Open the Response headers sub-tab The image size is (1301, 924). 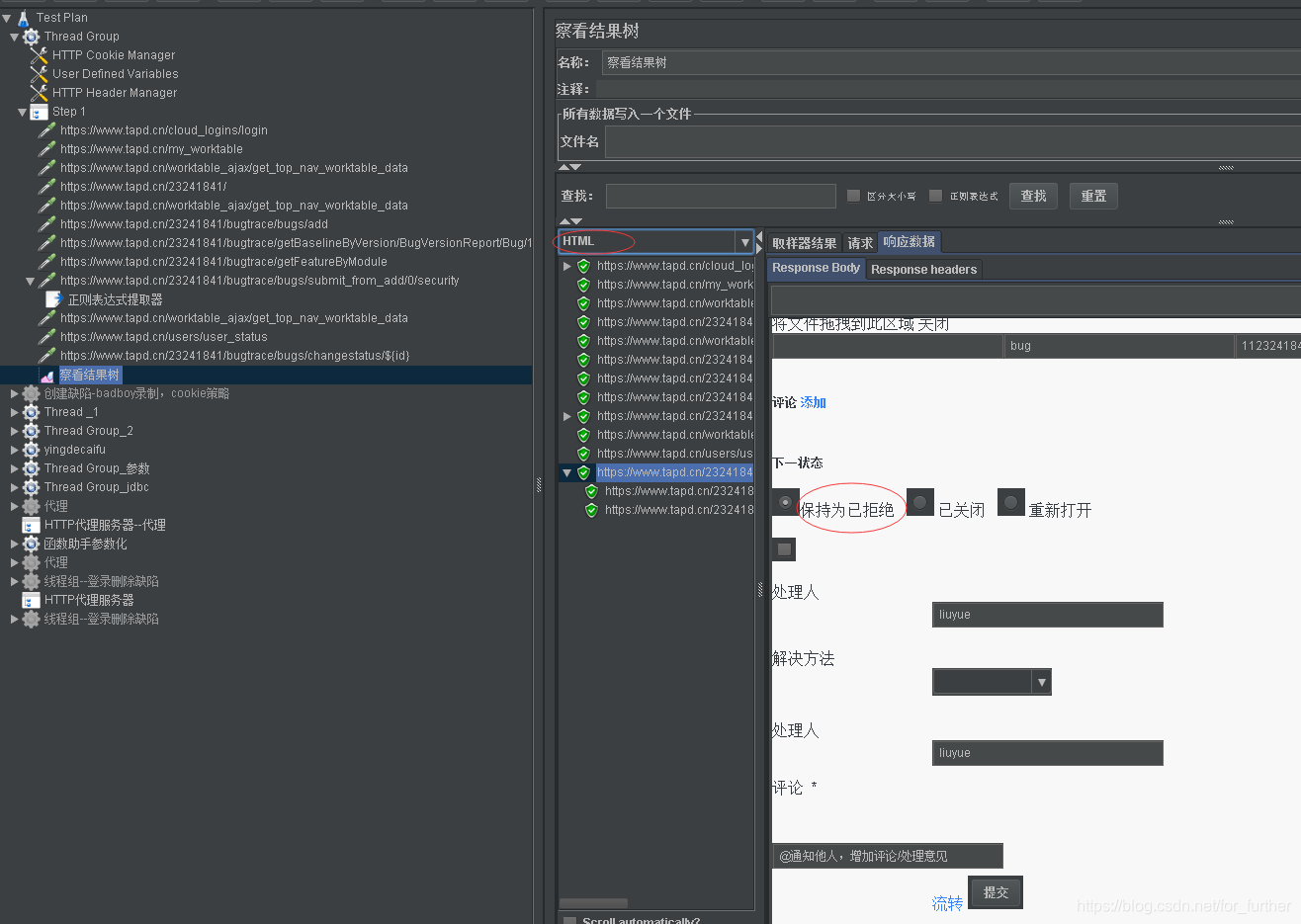pyautogui.click(x=923, y=269)
